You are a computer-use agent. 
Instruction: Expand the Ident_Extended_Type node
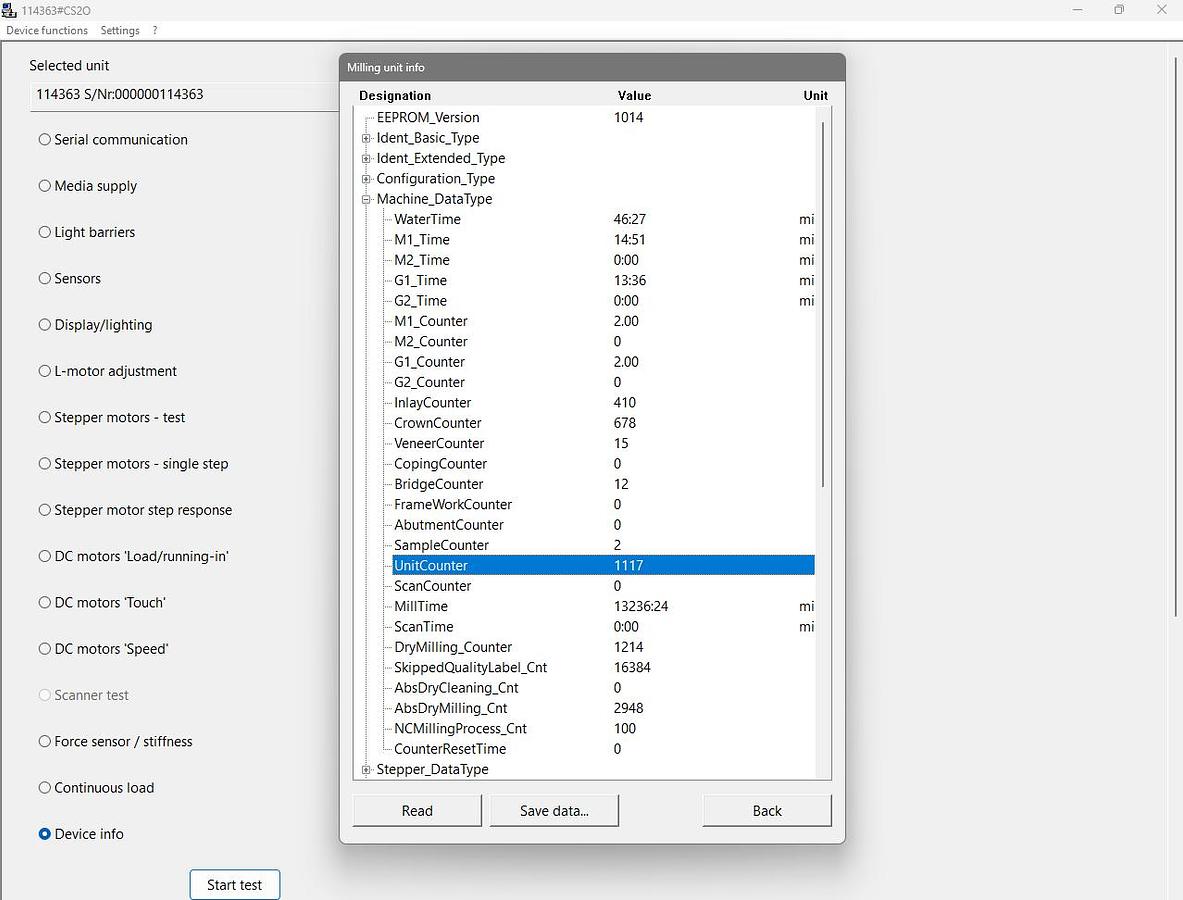366,158
